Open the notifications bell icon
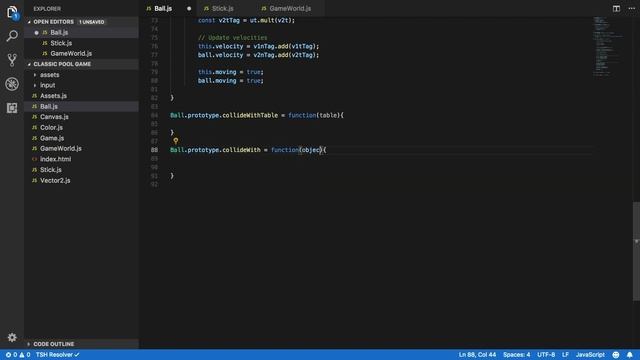640x360 pixels. tap(629, 355)
